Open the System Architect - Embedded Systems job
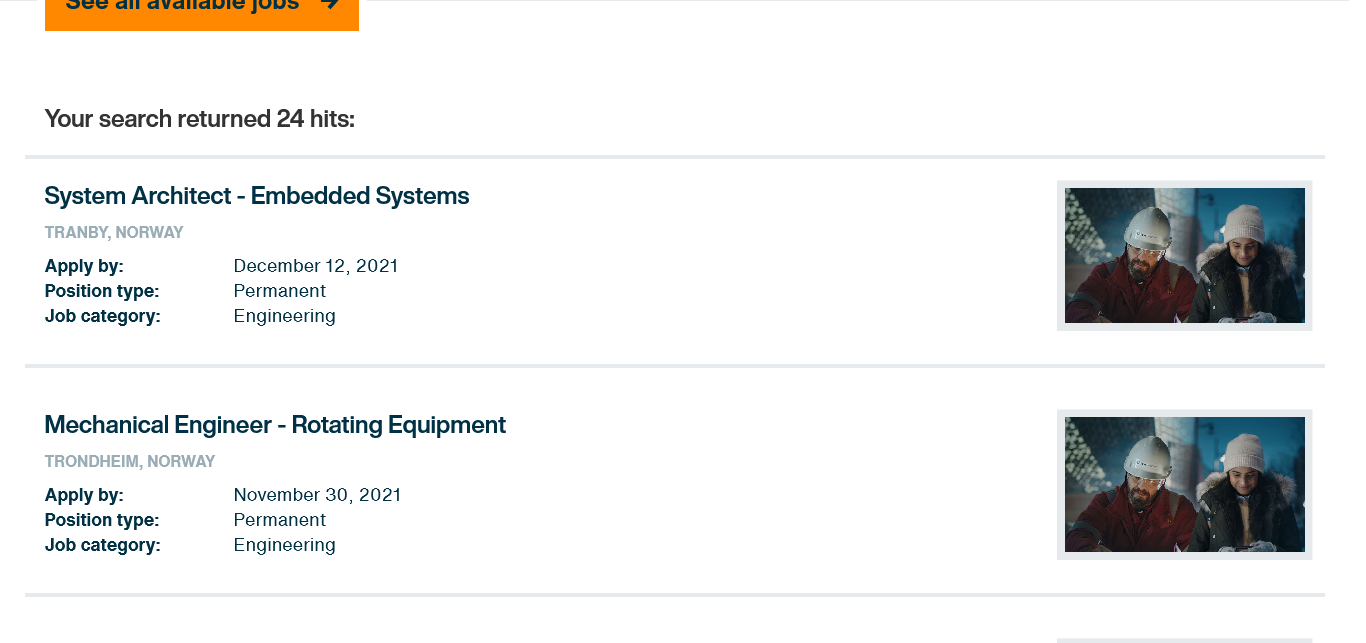Image resolution: width=1366 pixels, height=643 pixels. (257, 196)
